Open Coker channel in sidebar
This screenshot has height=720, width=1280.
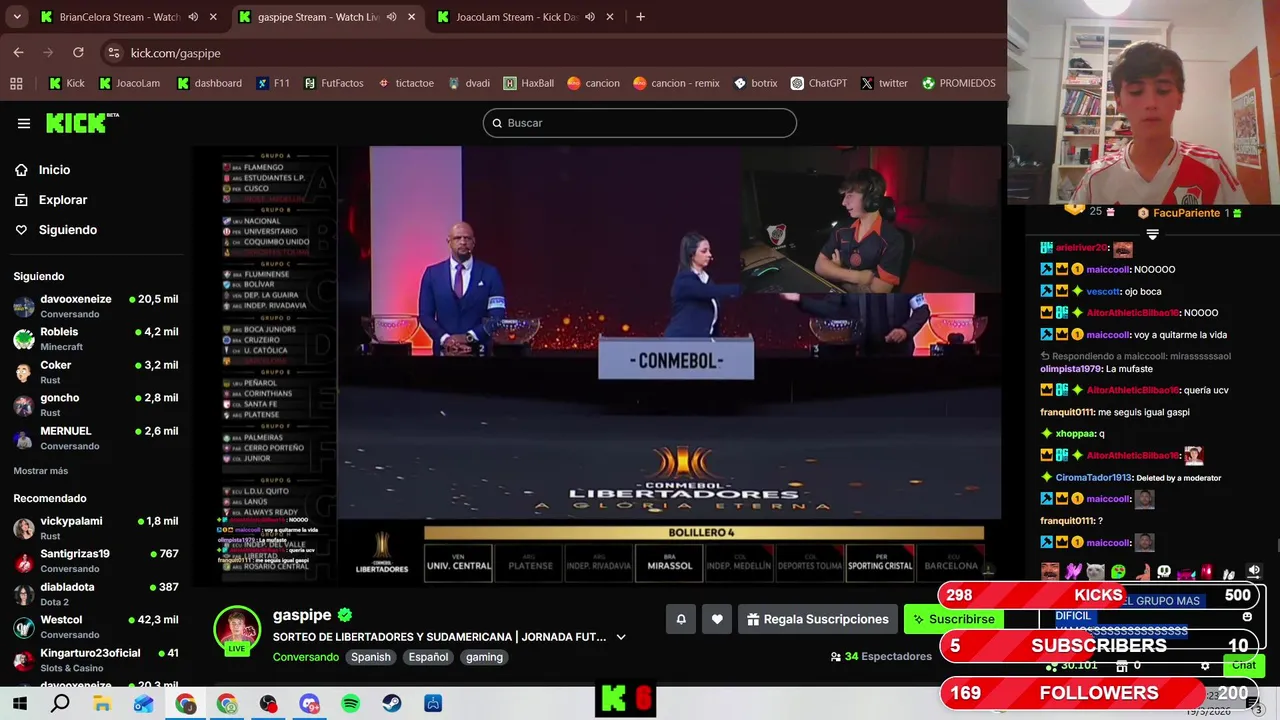(96, 372)
